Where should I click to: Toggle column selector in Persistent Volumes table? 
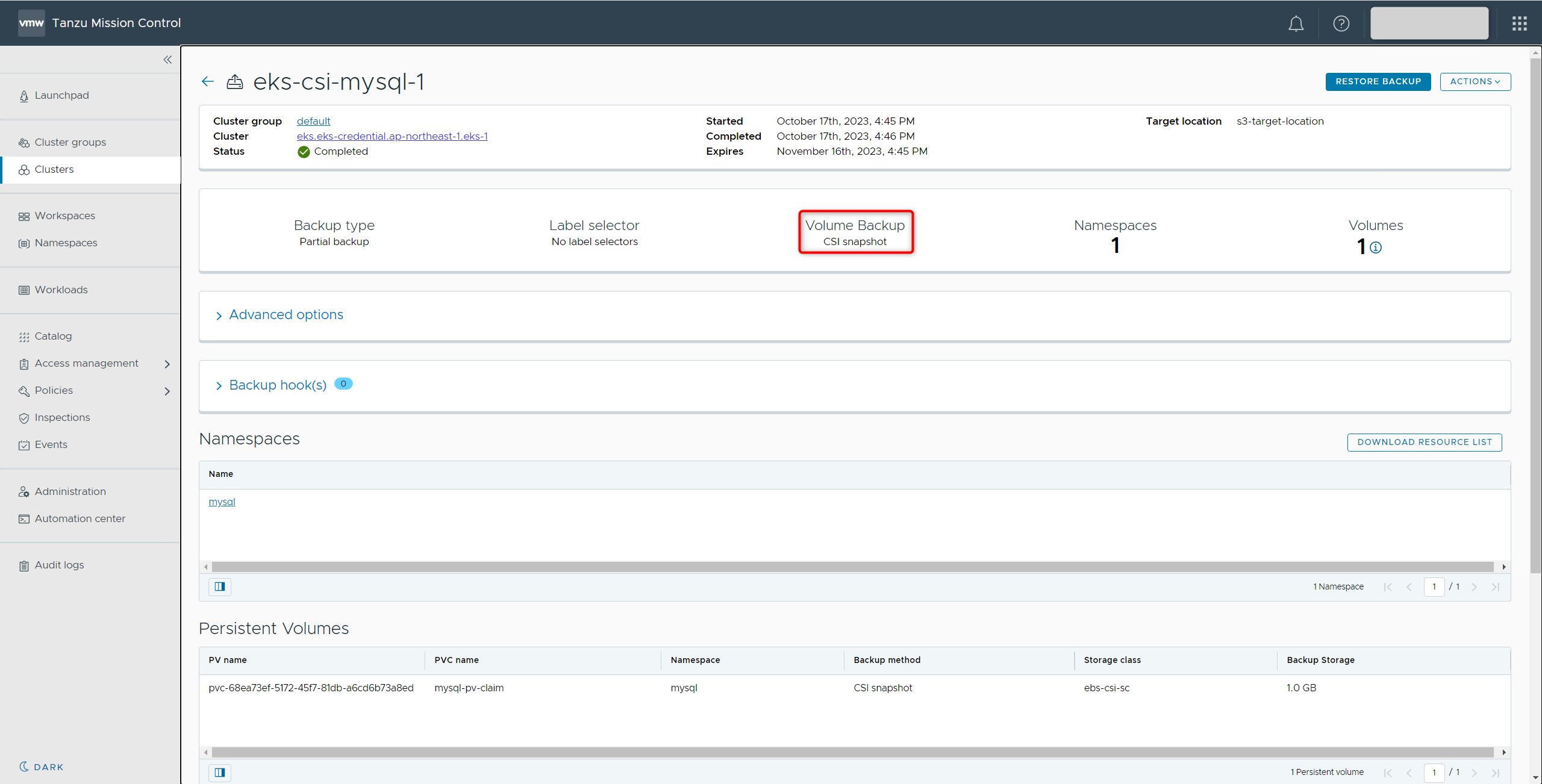point(220,772)
